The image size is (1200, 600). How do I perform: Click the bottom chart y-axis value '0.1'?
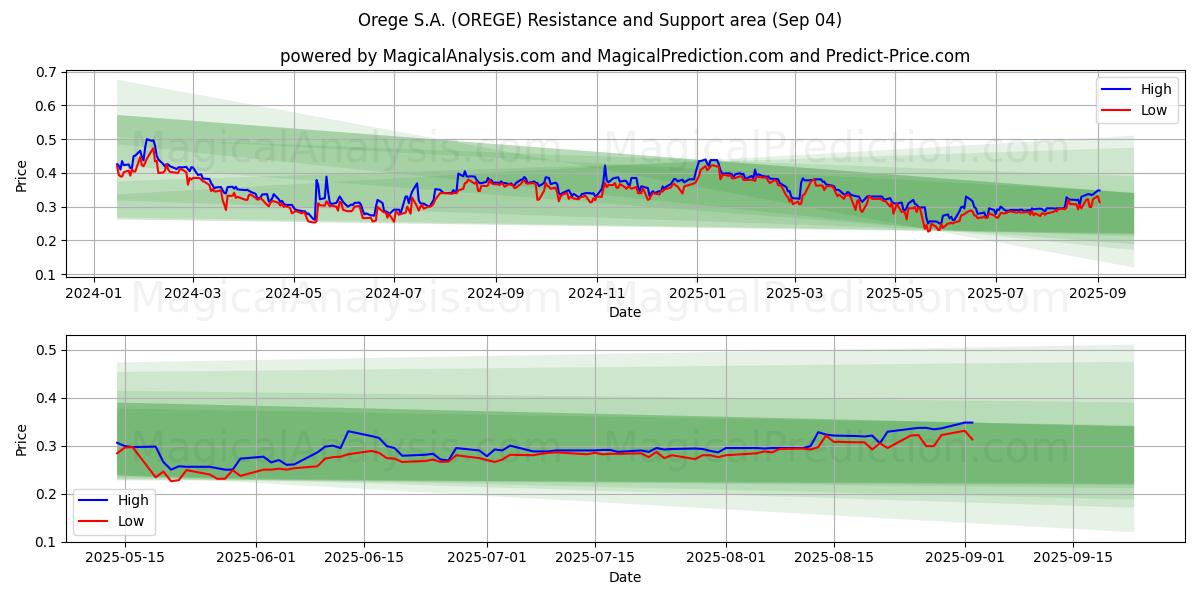click(x=47, y=542)
